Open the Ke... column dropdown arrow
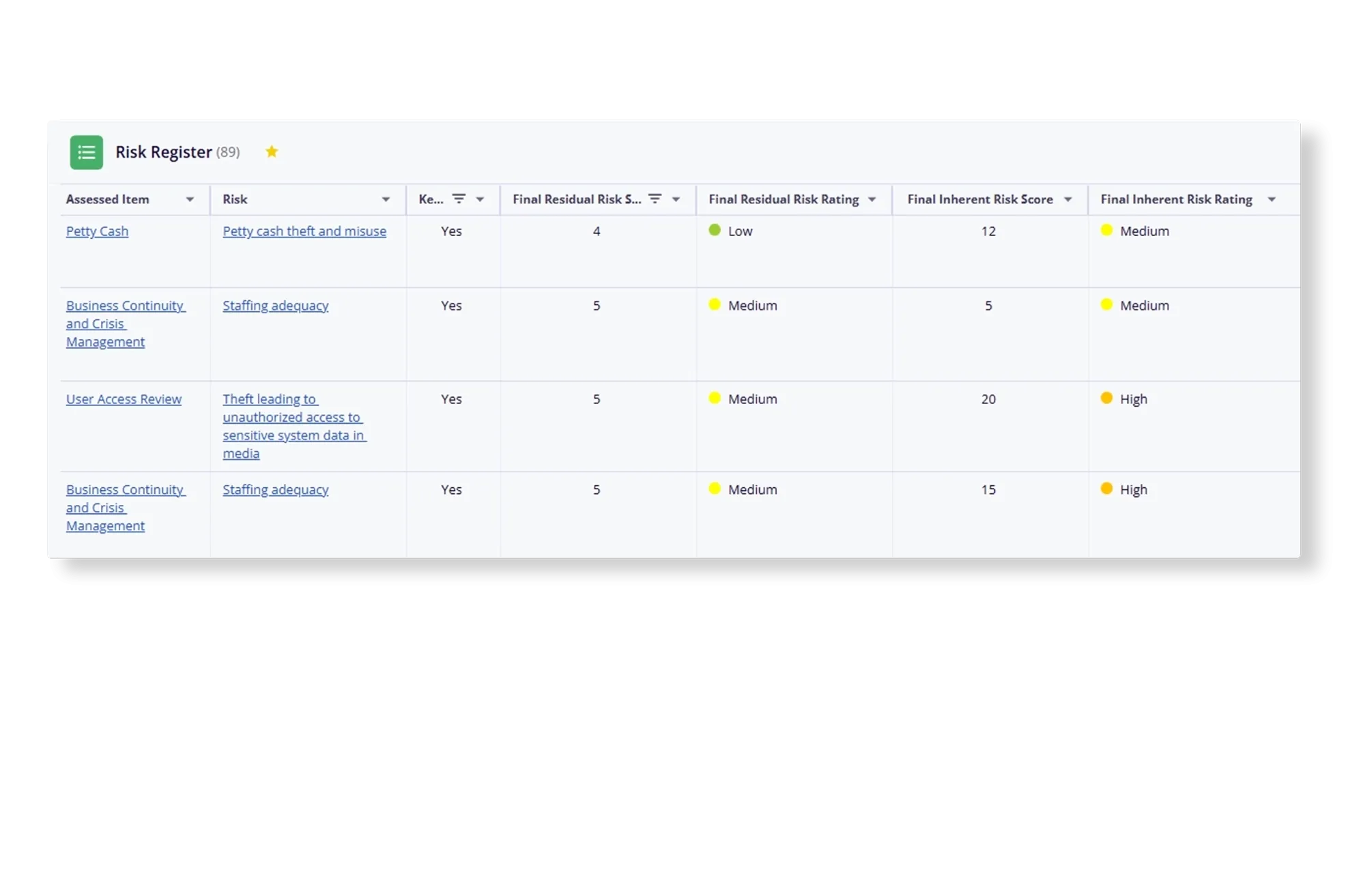 480,199
